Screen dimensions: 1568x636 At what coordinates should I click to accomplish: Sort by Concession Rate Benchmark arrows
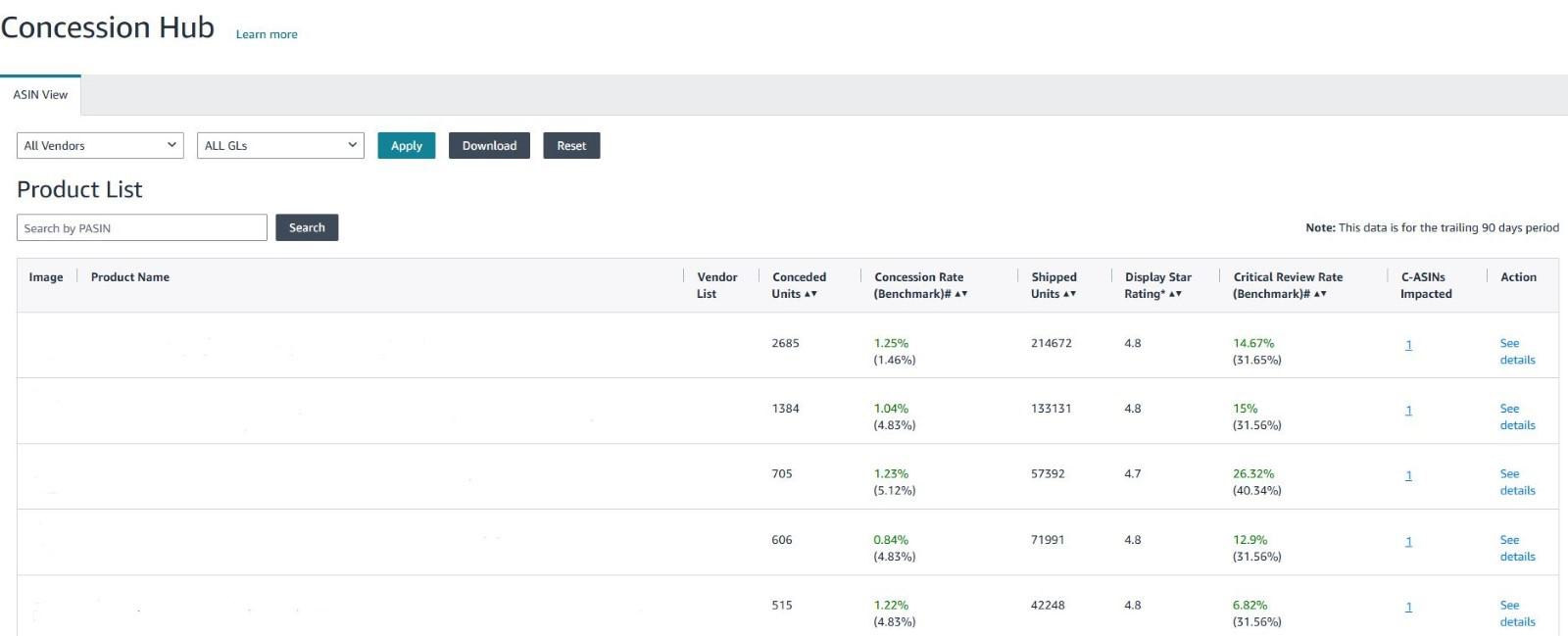961,294
